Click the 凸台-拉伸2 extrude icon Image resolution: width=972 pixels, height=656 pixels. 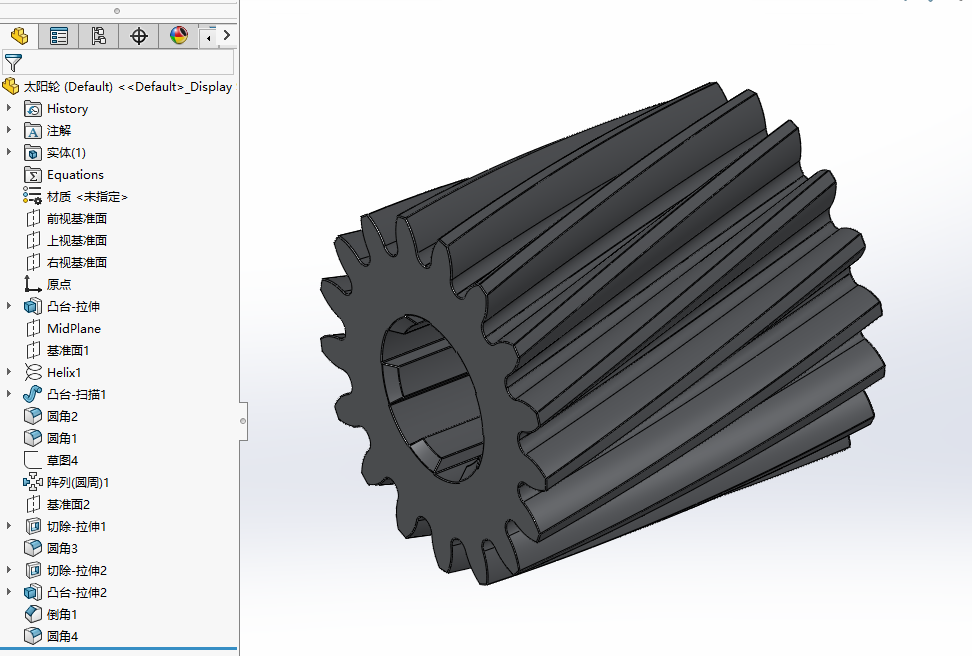[33, 592]
